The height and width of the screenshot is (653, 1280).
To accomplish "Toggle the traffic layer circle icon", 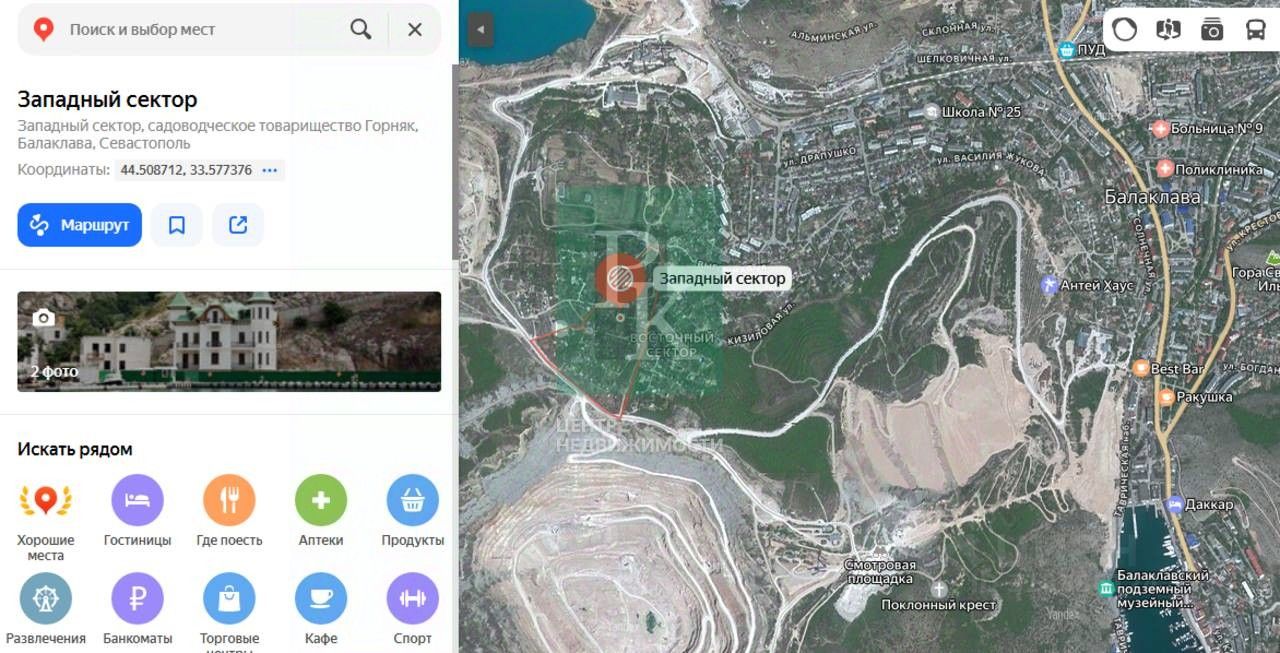I will pyautogui.click(x=1125, y=29).
